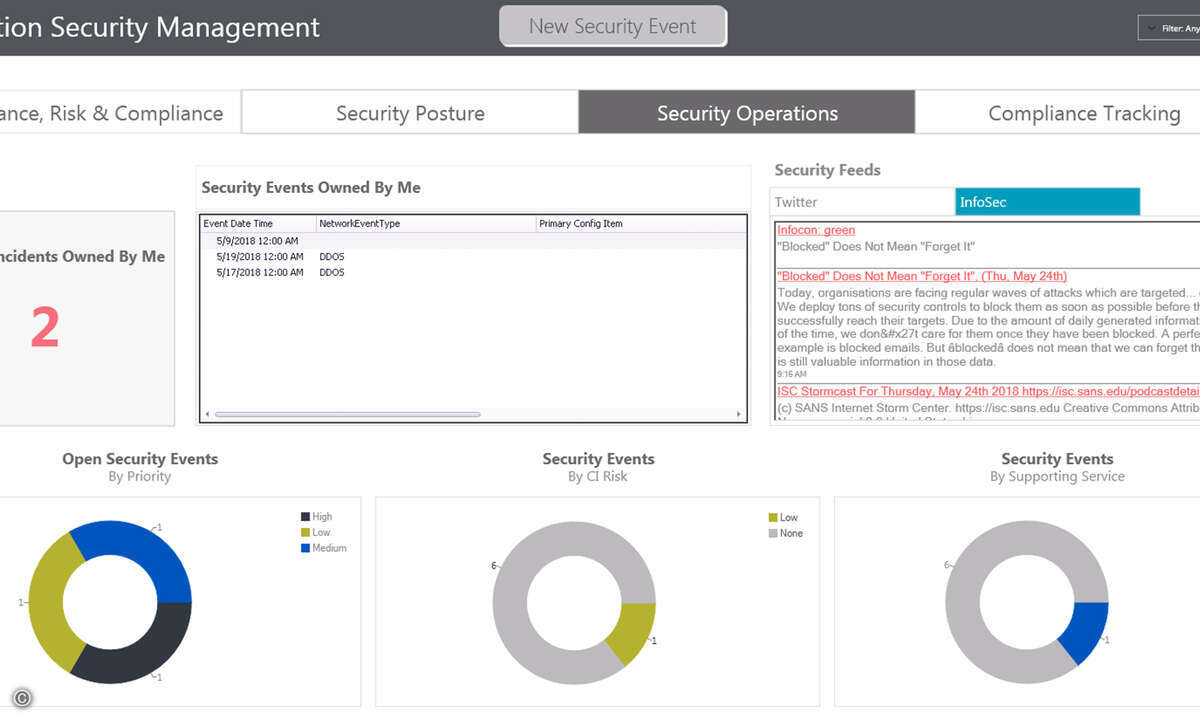Image resolution: width=1200 pixels, height=720 pixels.
Task: Open the '"Blocked" Does Not Mean "Forget It", (Thu, May 24th)' link
Action: 922,276
